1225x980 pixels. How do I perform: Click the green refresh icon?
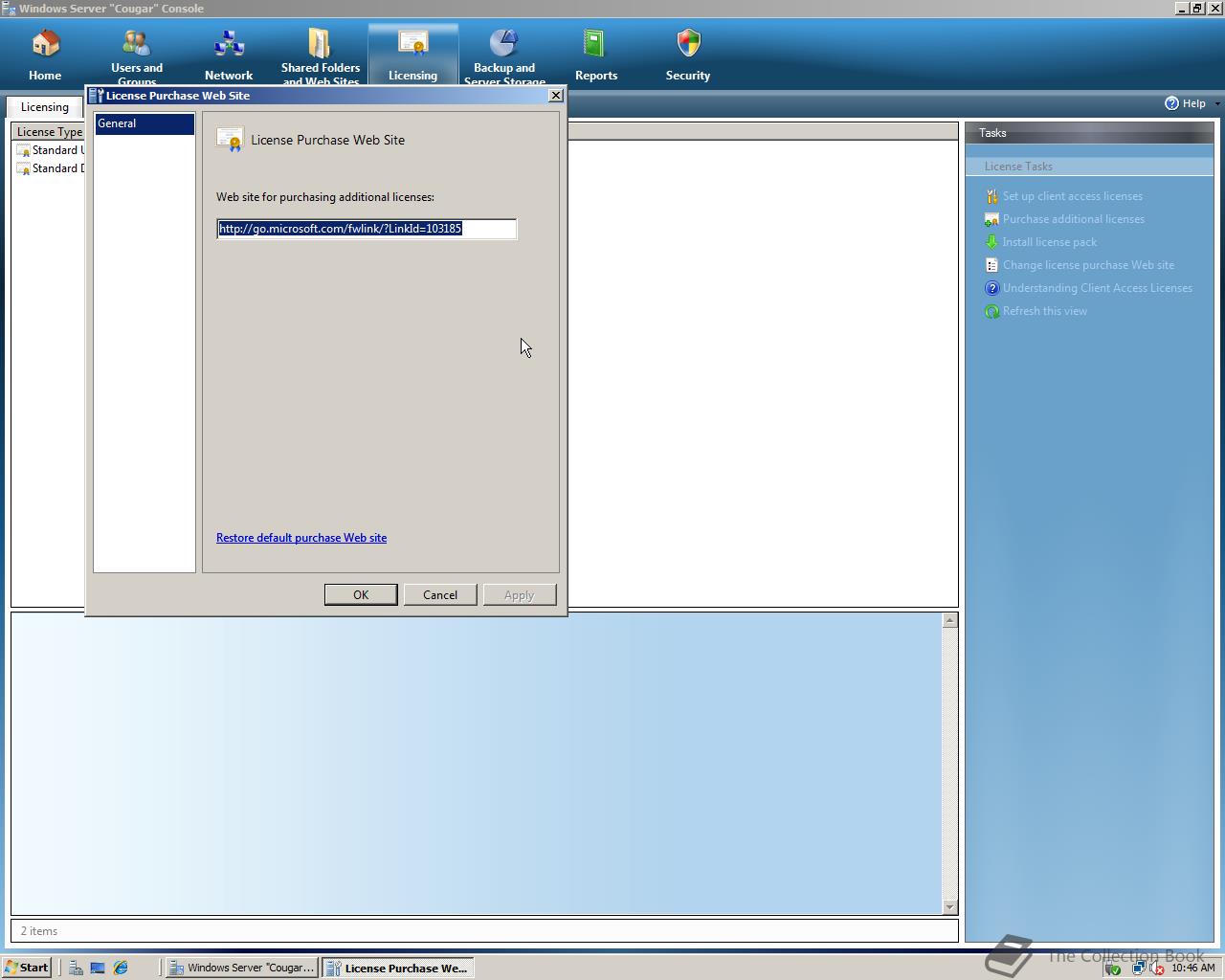[x=991, y=311]
